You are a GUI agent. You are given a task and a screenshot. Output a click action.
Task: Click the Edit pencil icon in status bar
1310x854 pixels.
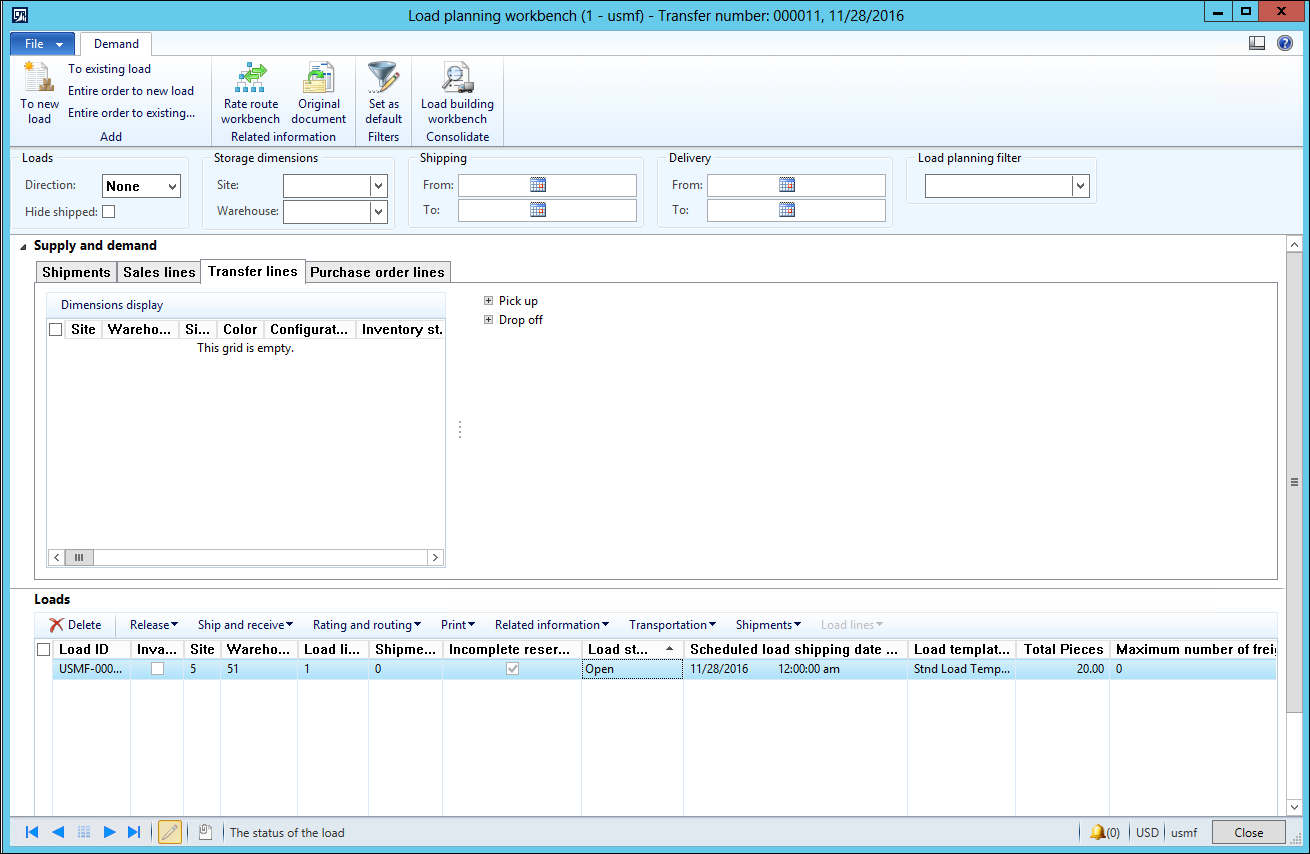(170, 832)
